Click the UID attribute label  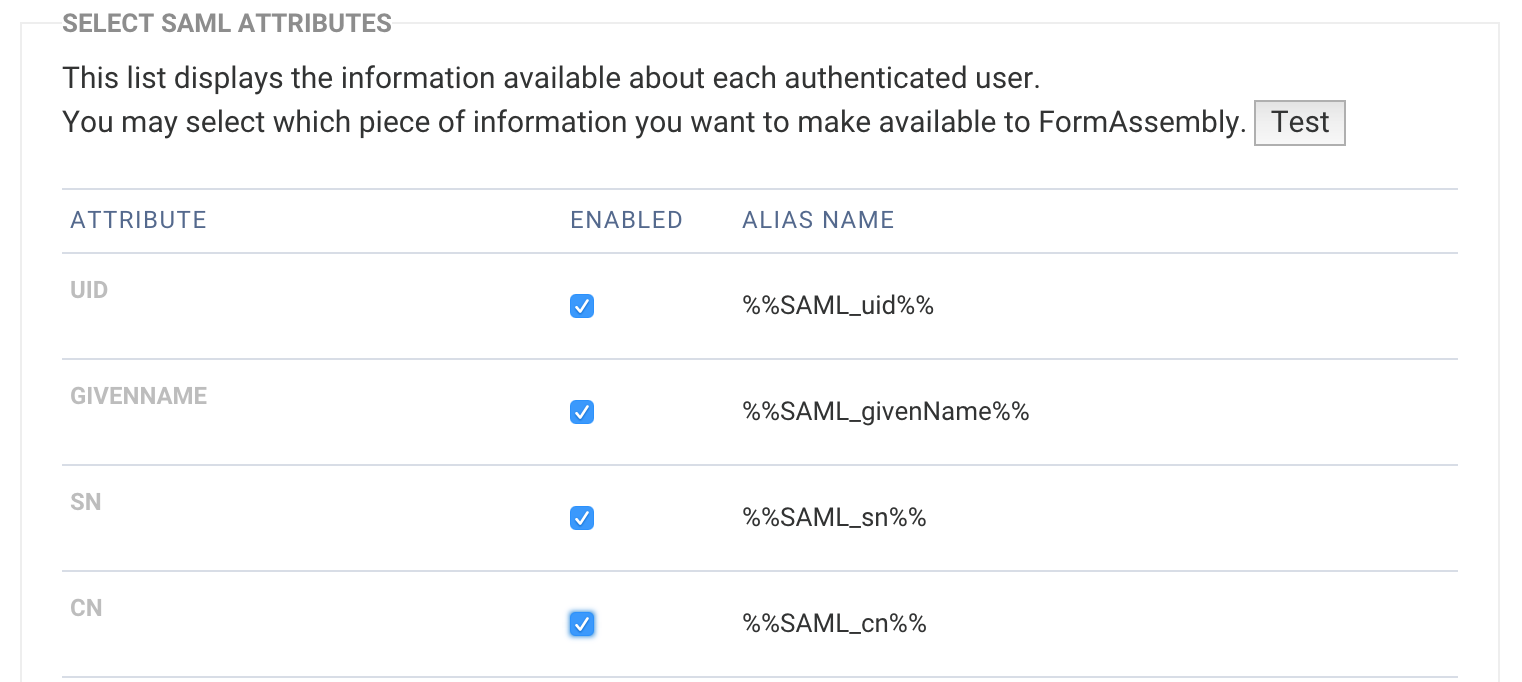(89, 290)
